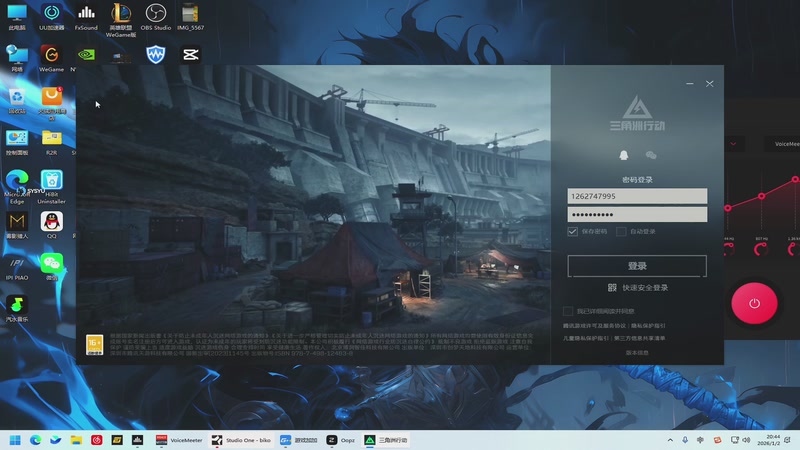The image size is (800, 450).
Task: Open Edge from the taskbar
Action: 35,440
